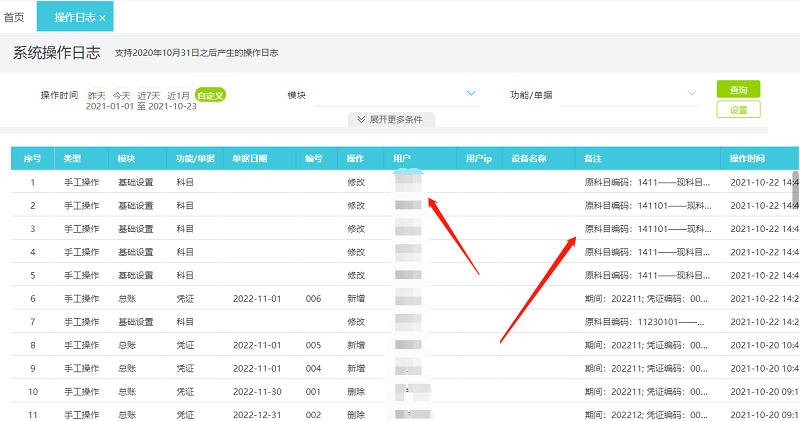Open the date range 2021-01-01 至 2021-10-23

click(141, 107)
